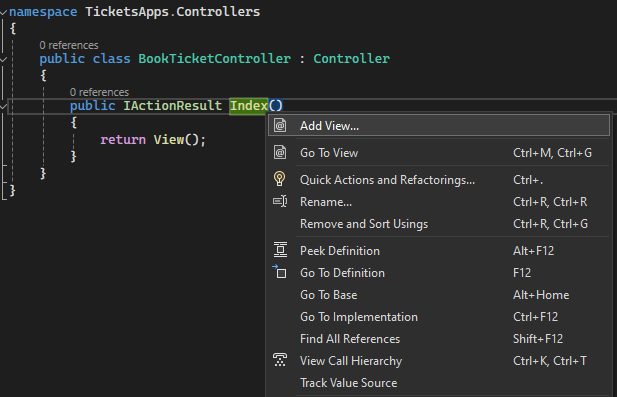
Task: Click the Go To View icon
Action: (x=280, y=152)
